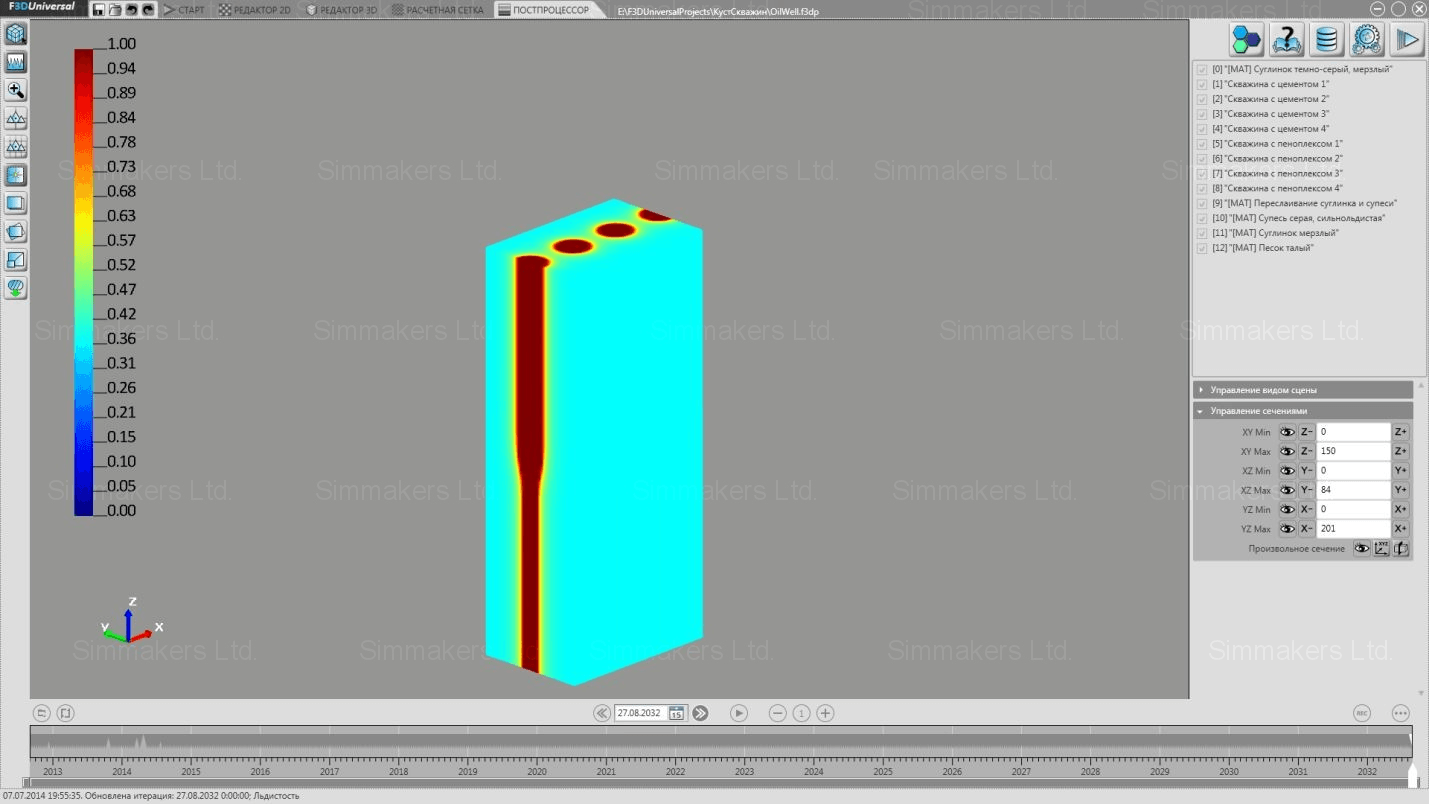Image resolution: width=1429 pixels, height=804 pixels.
Task: Click the save project icon
Action: click(99, 10)
